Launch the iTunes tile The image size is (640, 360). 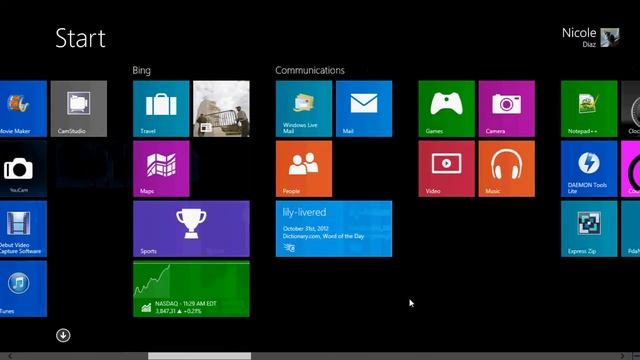(23, 289)
